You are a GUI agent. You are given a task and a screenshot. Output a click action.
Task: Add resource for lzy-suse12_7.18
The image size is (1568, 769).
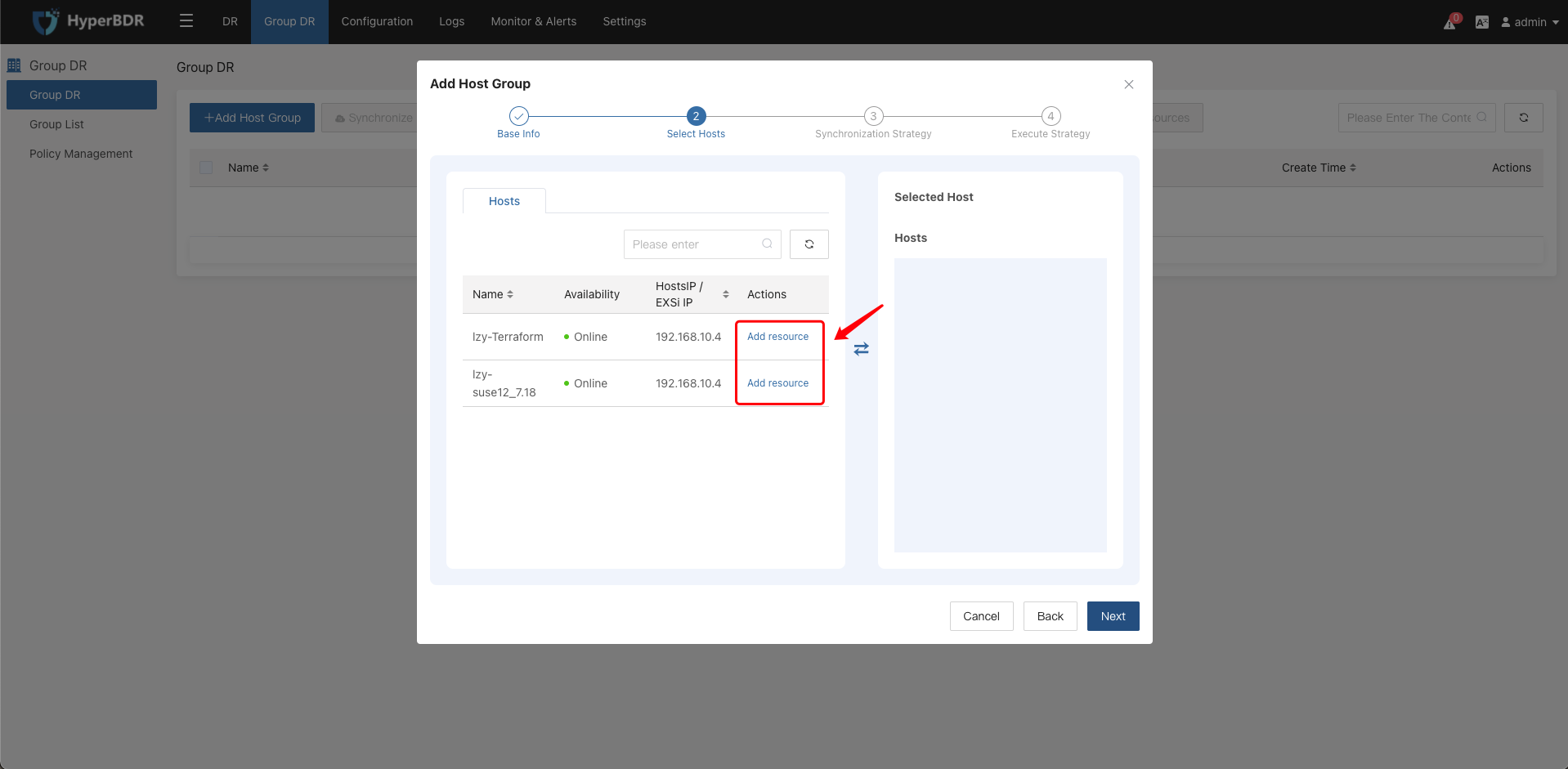777,383
